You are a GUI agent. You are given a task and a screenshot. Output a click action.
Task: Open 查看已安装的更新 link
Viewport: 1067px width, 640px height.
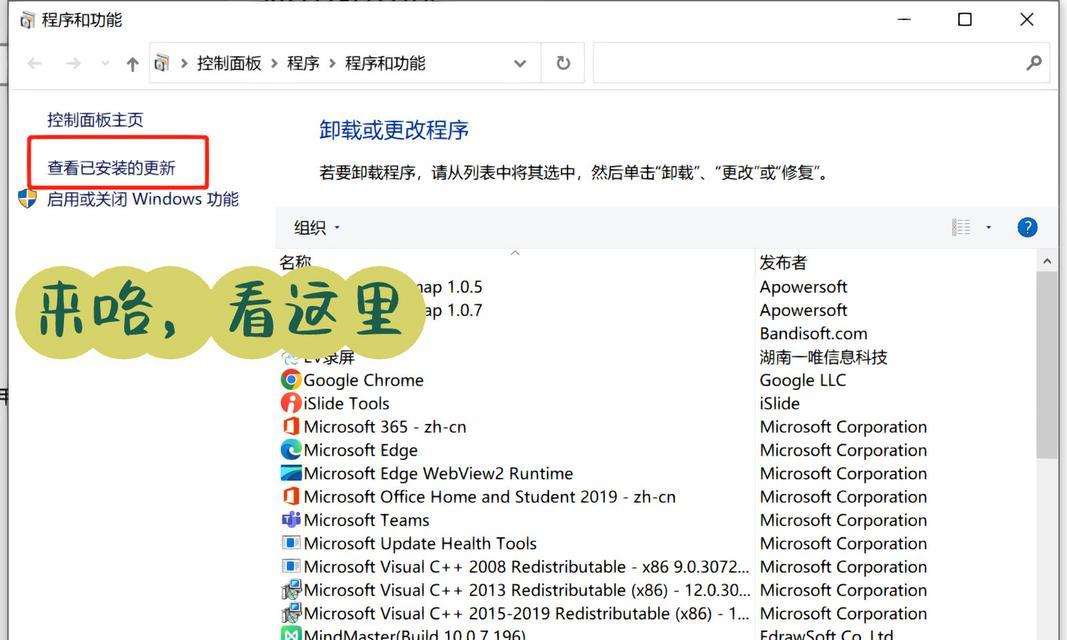pos(112,168)
